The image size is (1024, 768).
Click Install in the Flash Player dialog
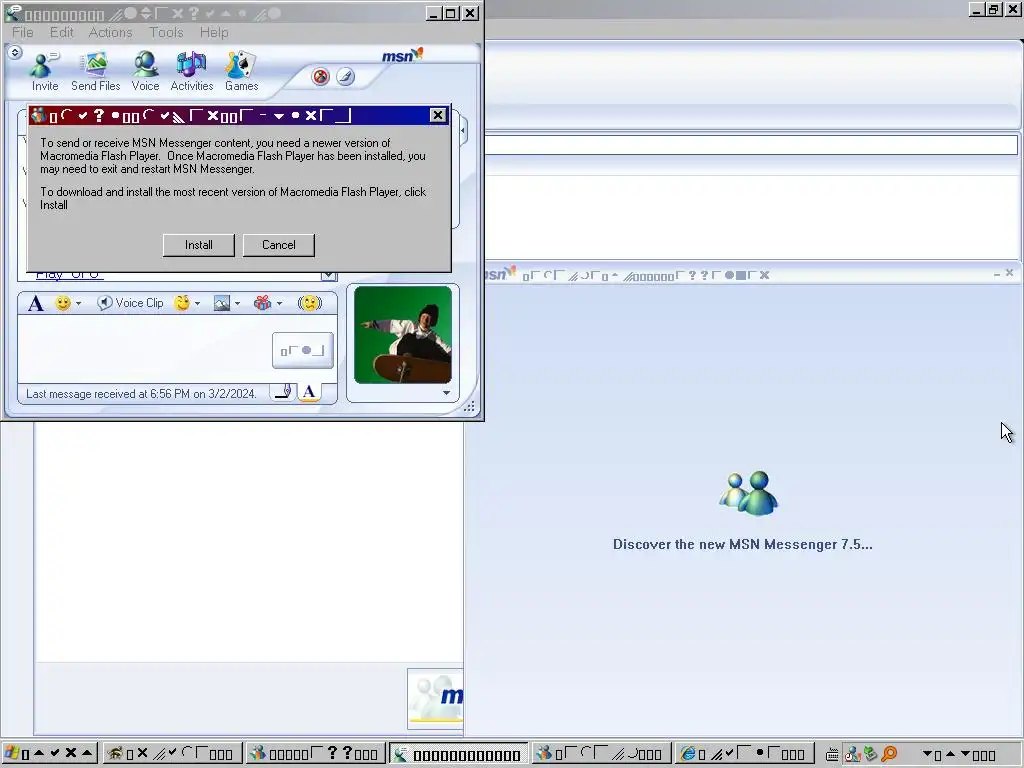click(199, 245)
